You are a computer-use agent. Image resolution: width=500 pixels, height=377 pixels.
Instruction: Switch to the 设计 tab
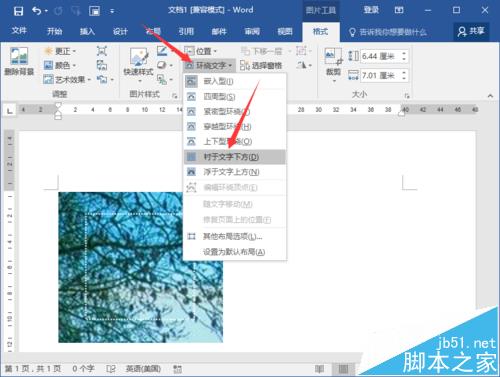click(x=120, y=32)
